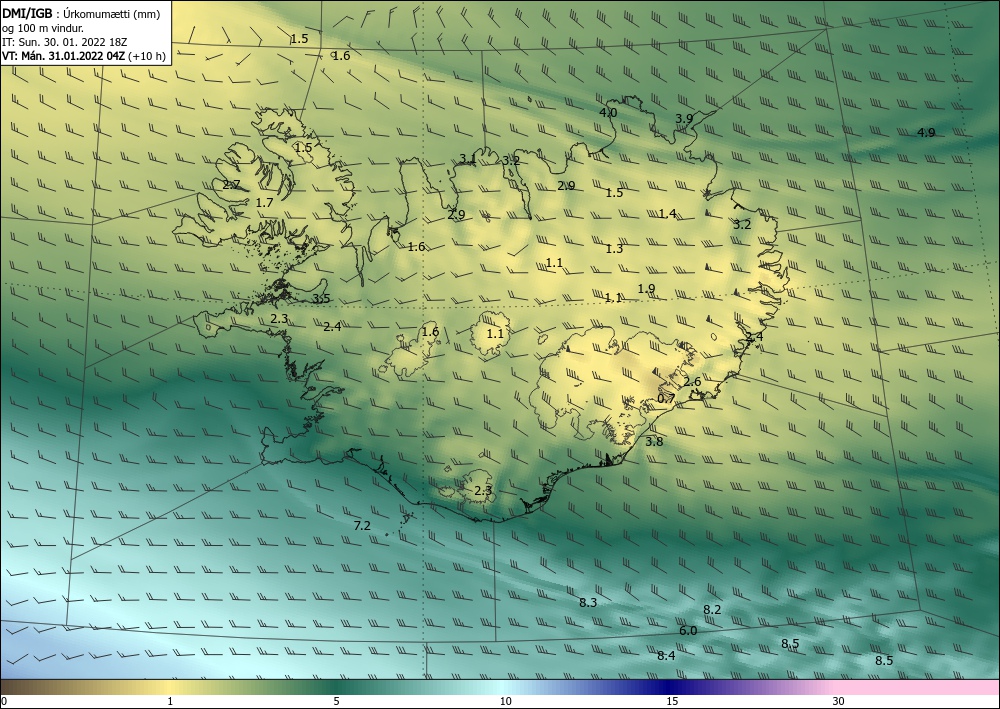Click the inland value 1.3

tap(614, 249)
